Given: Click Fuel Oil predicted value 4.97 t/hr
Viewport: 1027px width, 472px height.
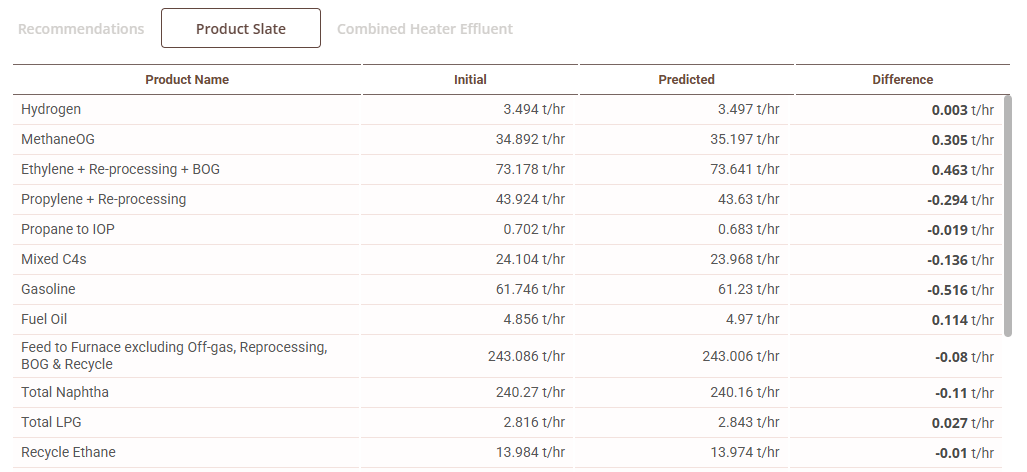Looking at the screenshot, I should coord(748,319).
